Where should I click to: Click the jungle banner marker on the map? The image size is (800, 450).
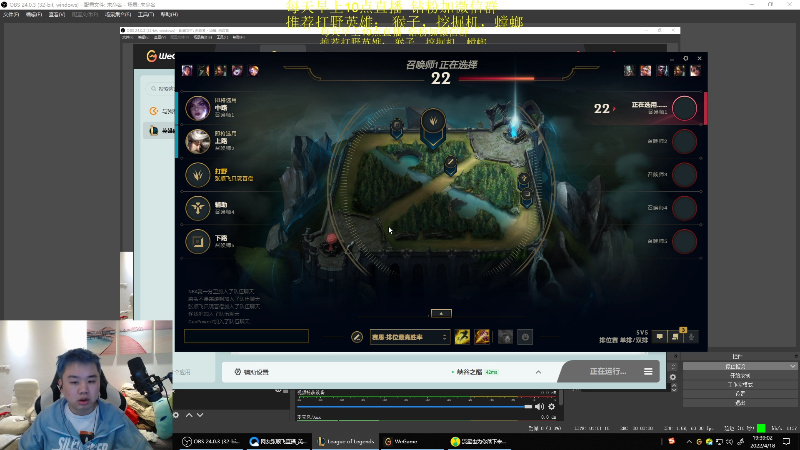tap(433, 128)
